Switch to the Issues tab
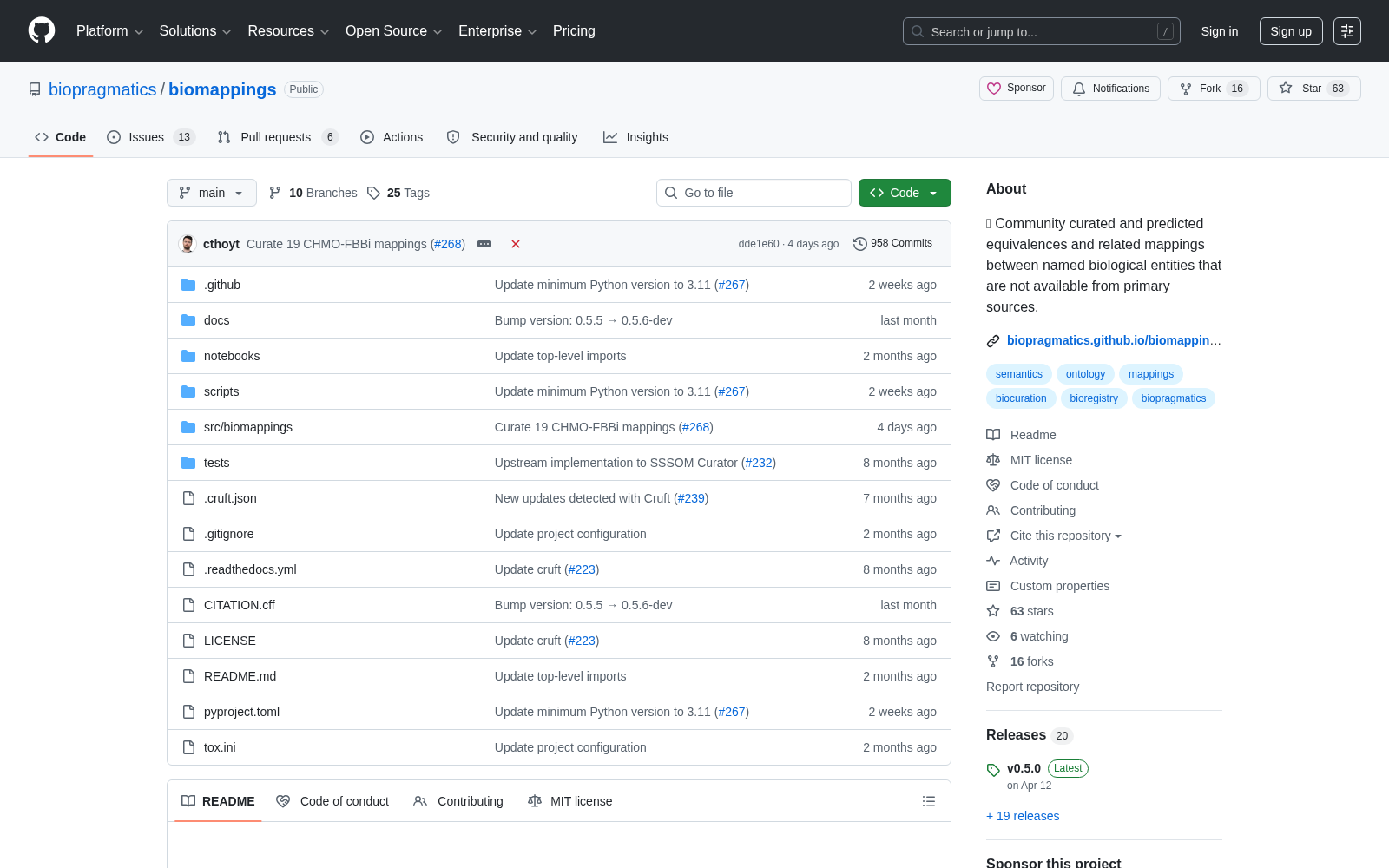1389x868 pixels. [151, 137]
